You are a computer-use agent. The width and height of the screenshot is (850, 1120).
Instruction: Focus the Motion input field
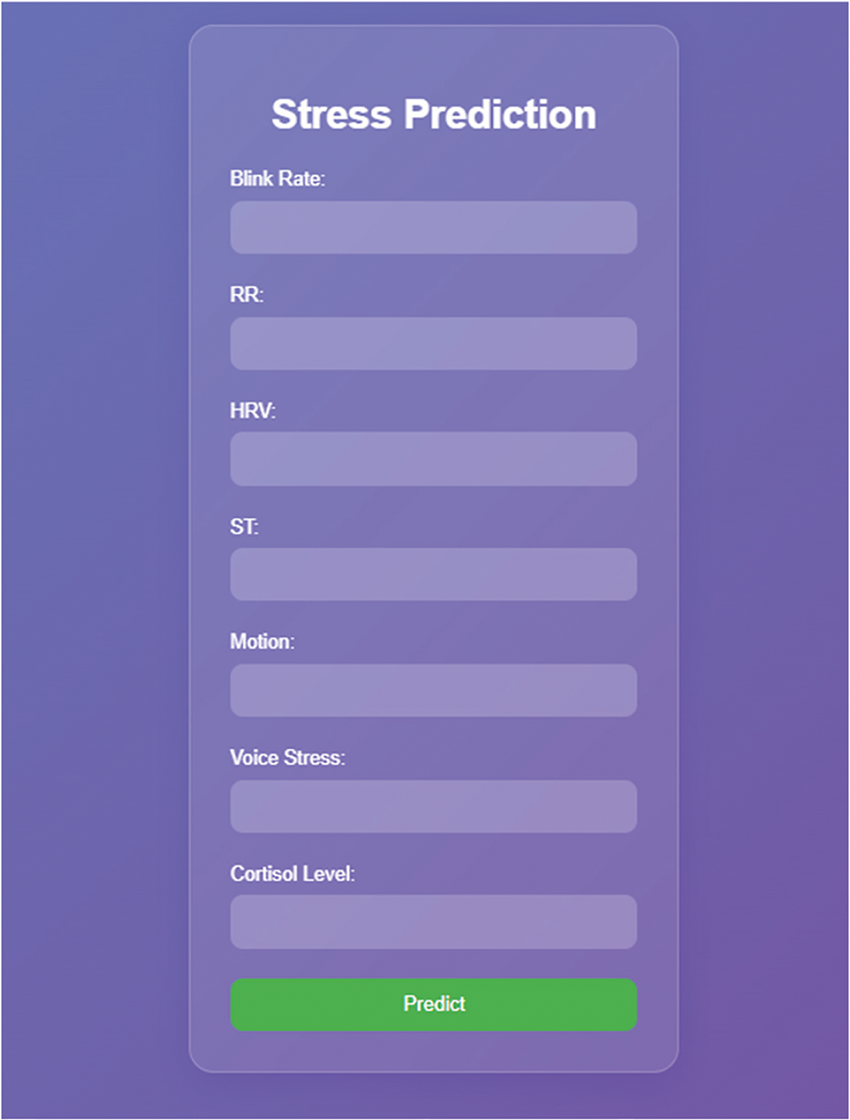[x=433, y=690]
